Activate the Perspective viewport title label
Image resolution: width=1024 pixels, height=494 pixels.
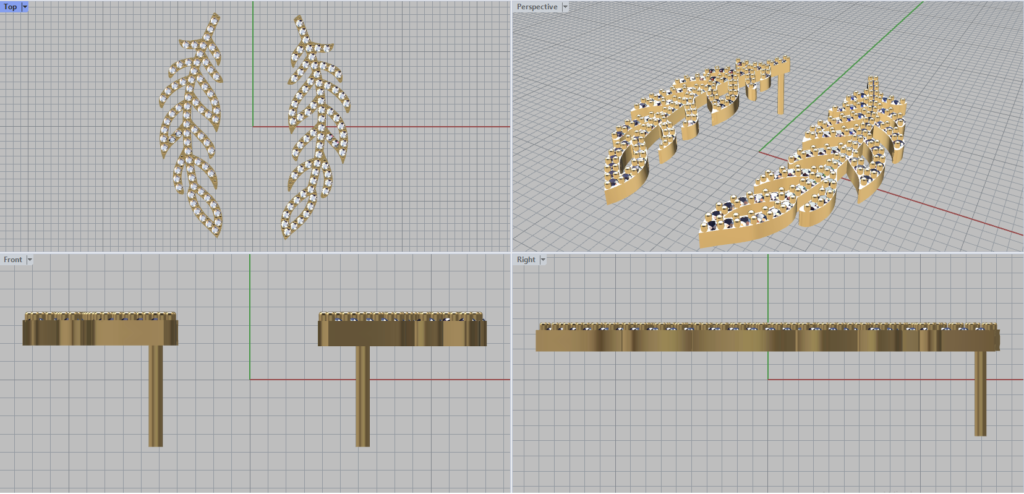pyautogui.click(x=537, y=7)
